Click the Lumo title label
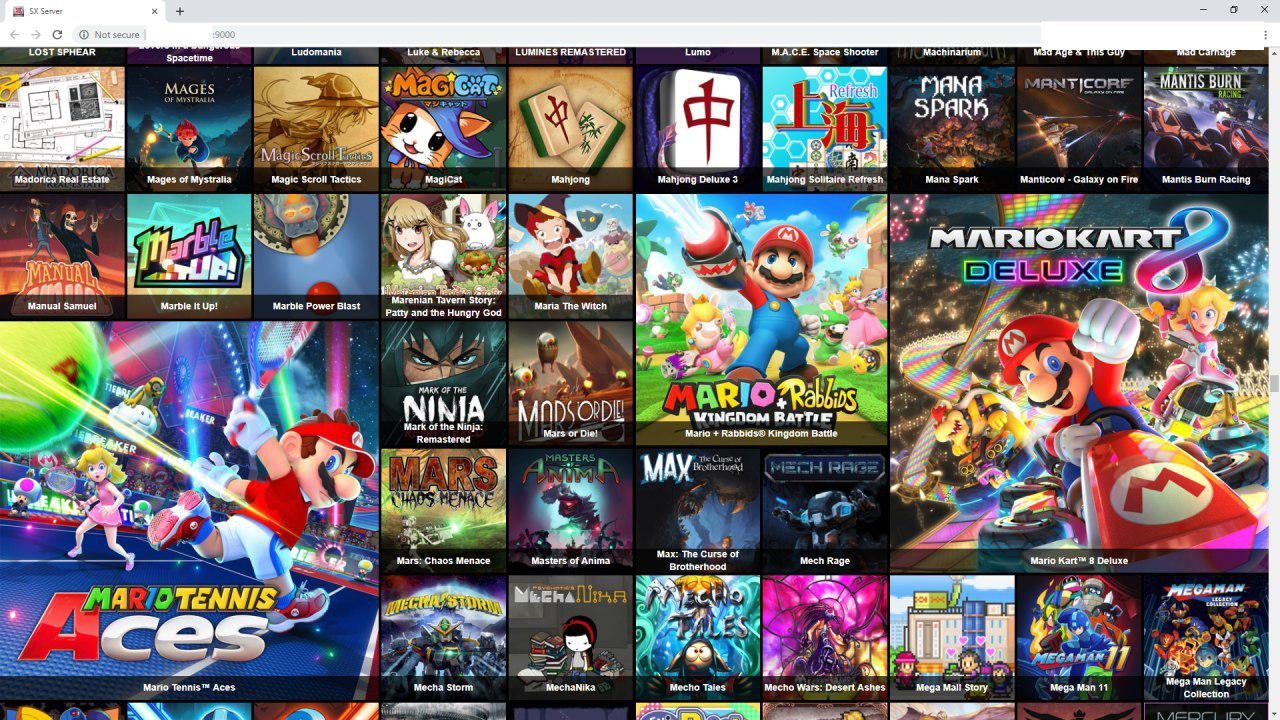Viewport: 1280px width, 720px height. (698, 52)
